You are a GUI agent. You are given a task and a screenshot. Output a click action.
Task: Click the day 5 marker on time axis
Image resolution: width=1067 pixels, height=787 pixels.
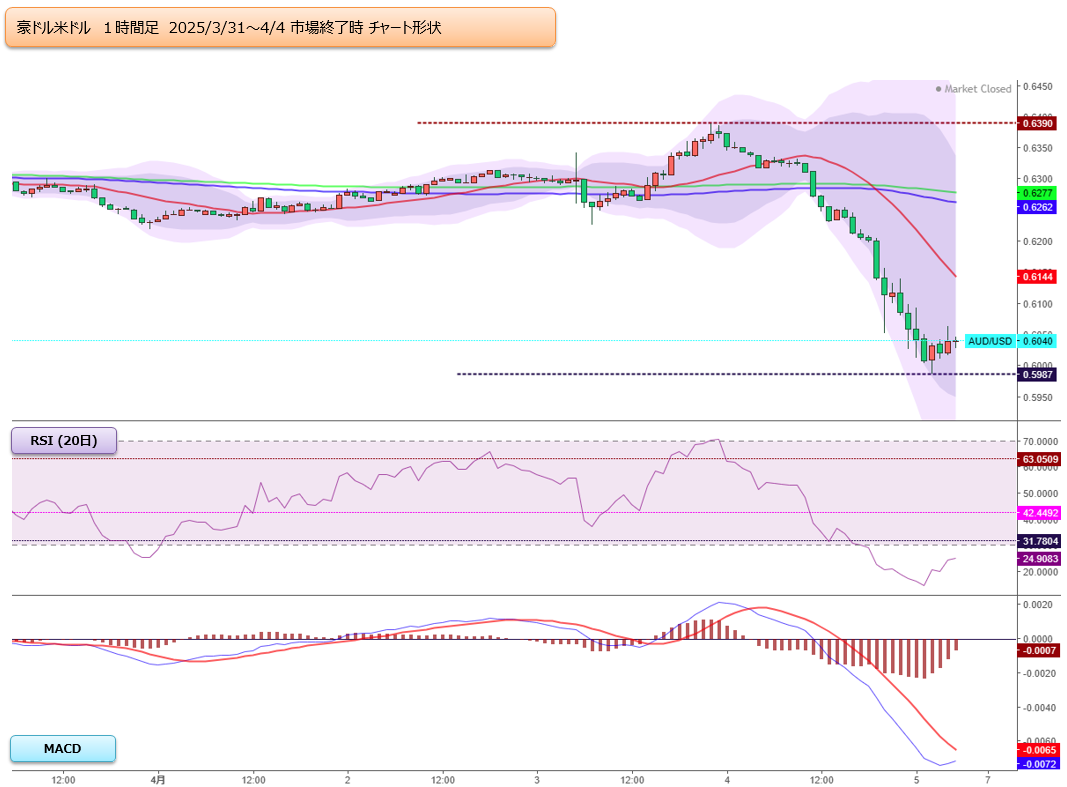click(917, 778)
